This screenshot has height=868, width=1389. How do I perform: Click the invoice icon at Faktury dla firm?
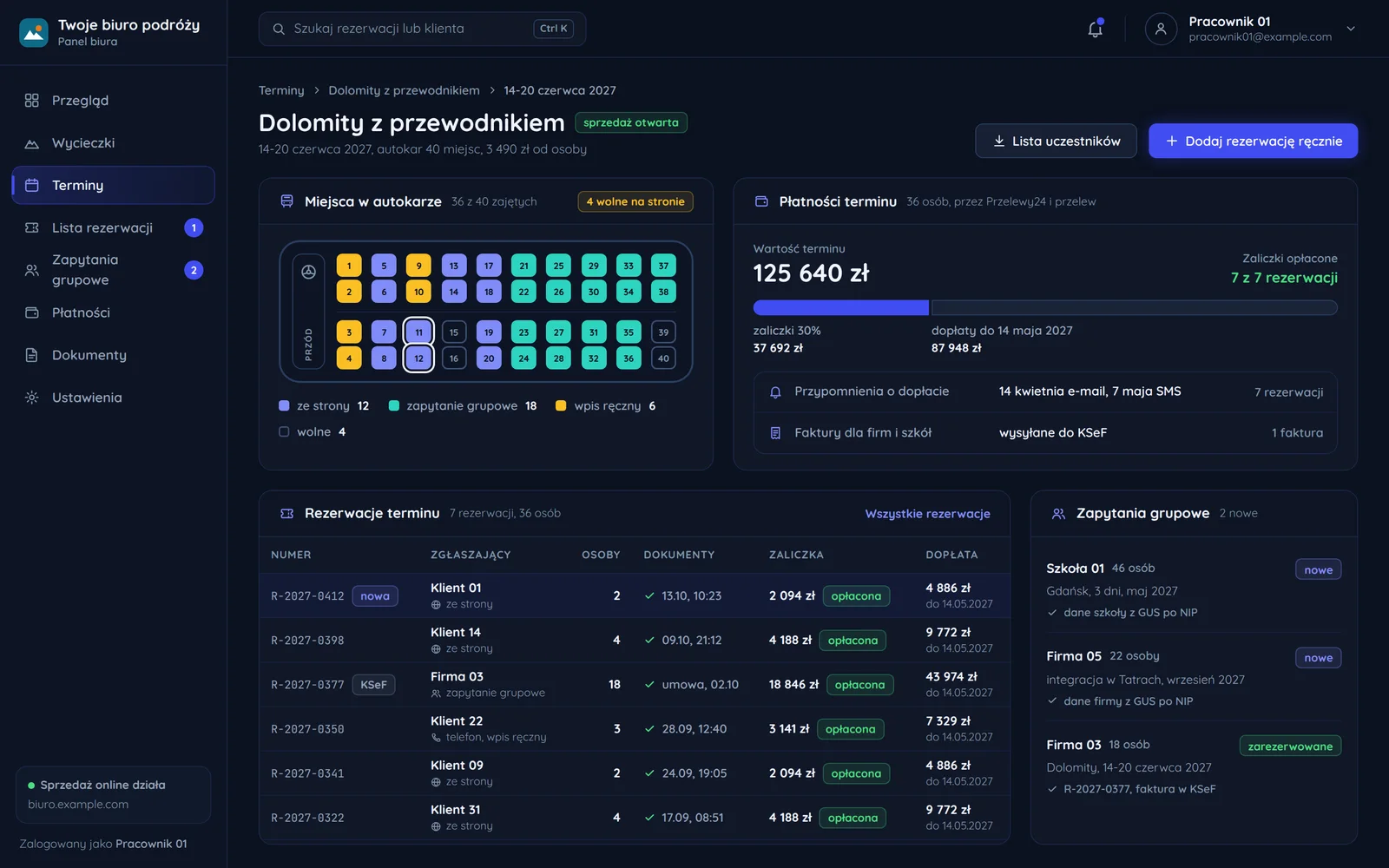click(775, 433)
